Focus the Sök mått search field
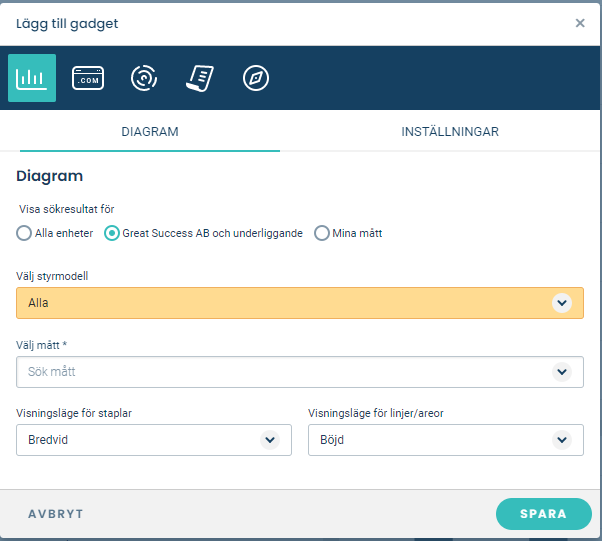The image size is (602, 541). [300, 372]
